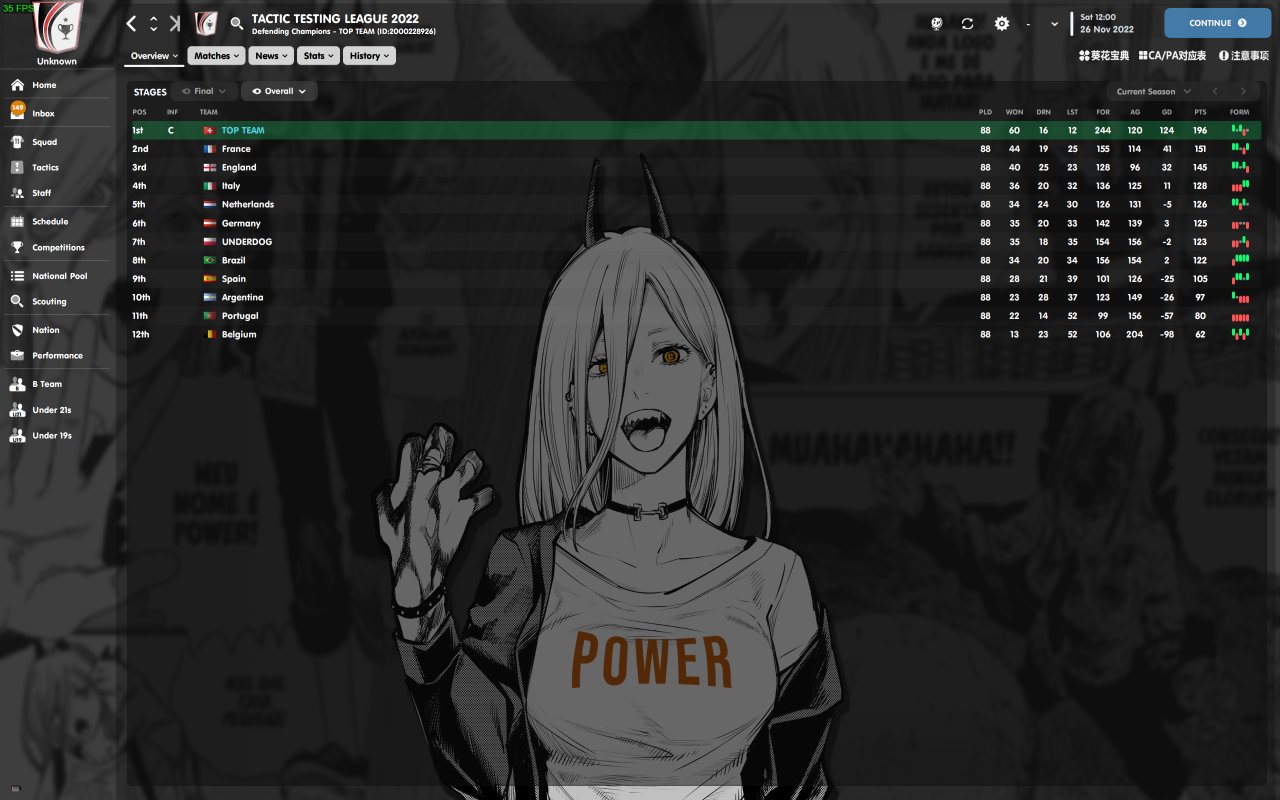This screenshot has height=800, width=1280.
Task: Open the B Team squad
Action: click(x=56, y=384)
